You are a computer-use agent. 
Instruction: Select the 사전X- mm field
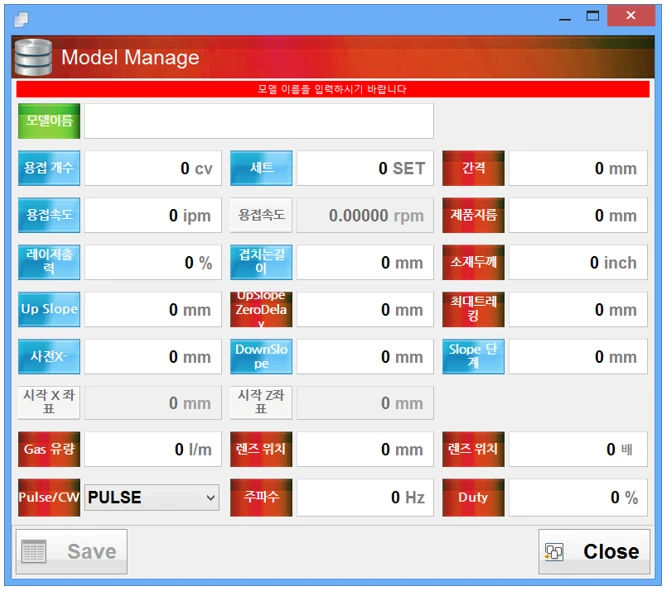tap(153, 356)
